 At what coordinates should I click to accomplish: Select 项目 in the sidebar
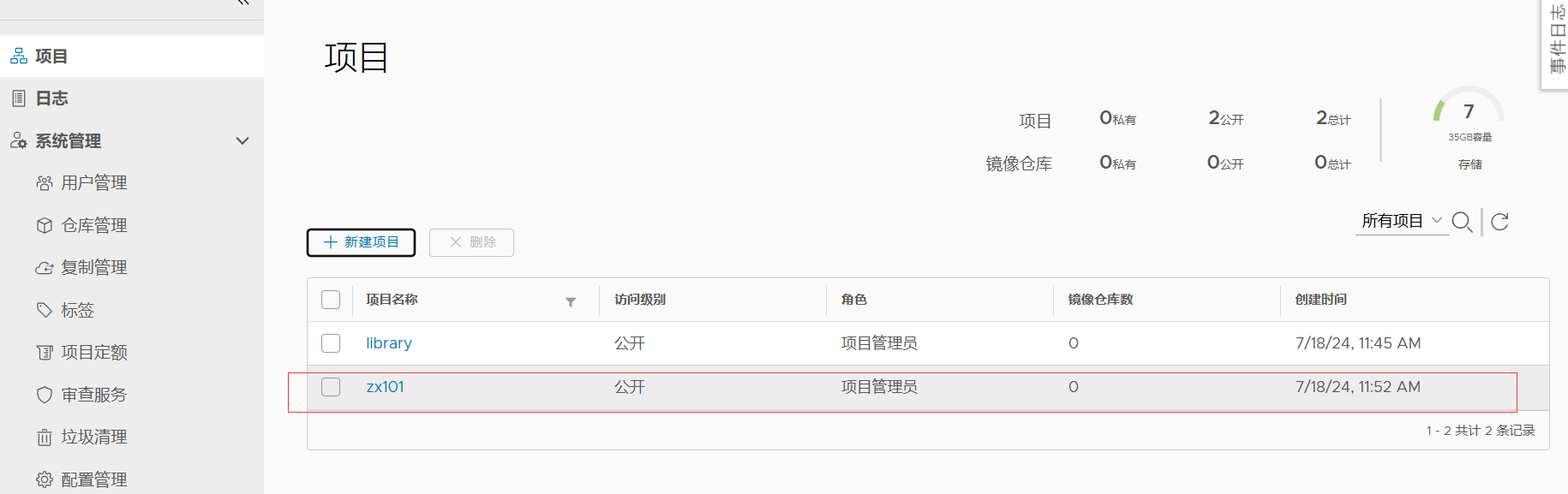(x=132, y=57)
